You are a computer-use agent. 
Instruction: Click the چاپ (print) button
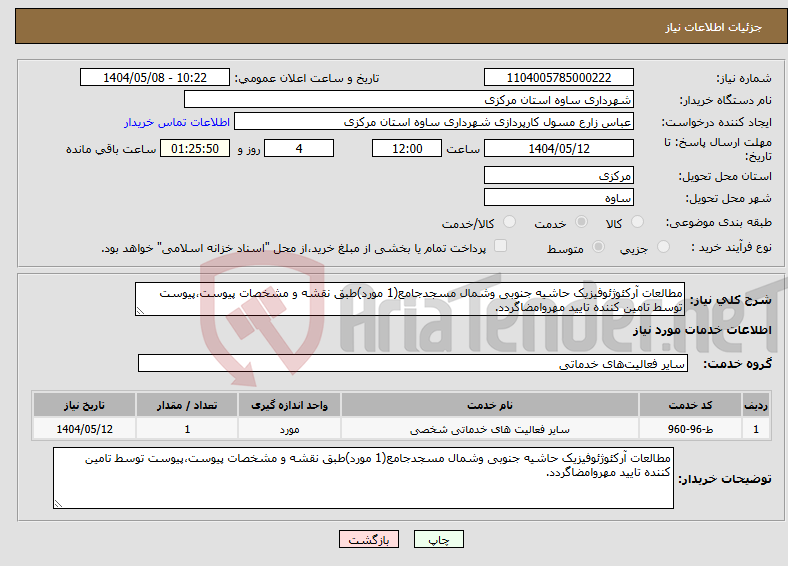(x=438, y=539)
